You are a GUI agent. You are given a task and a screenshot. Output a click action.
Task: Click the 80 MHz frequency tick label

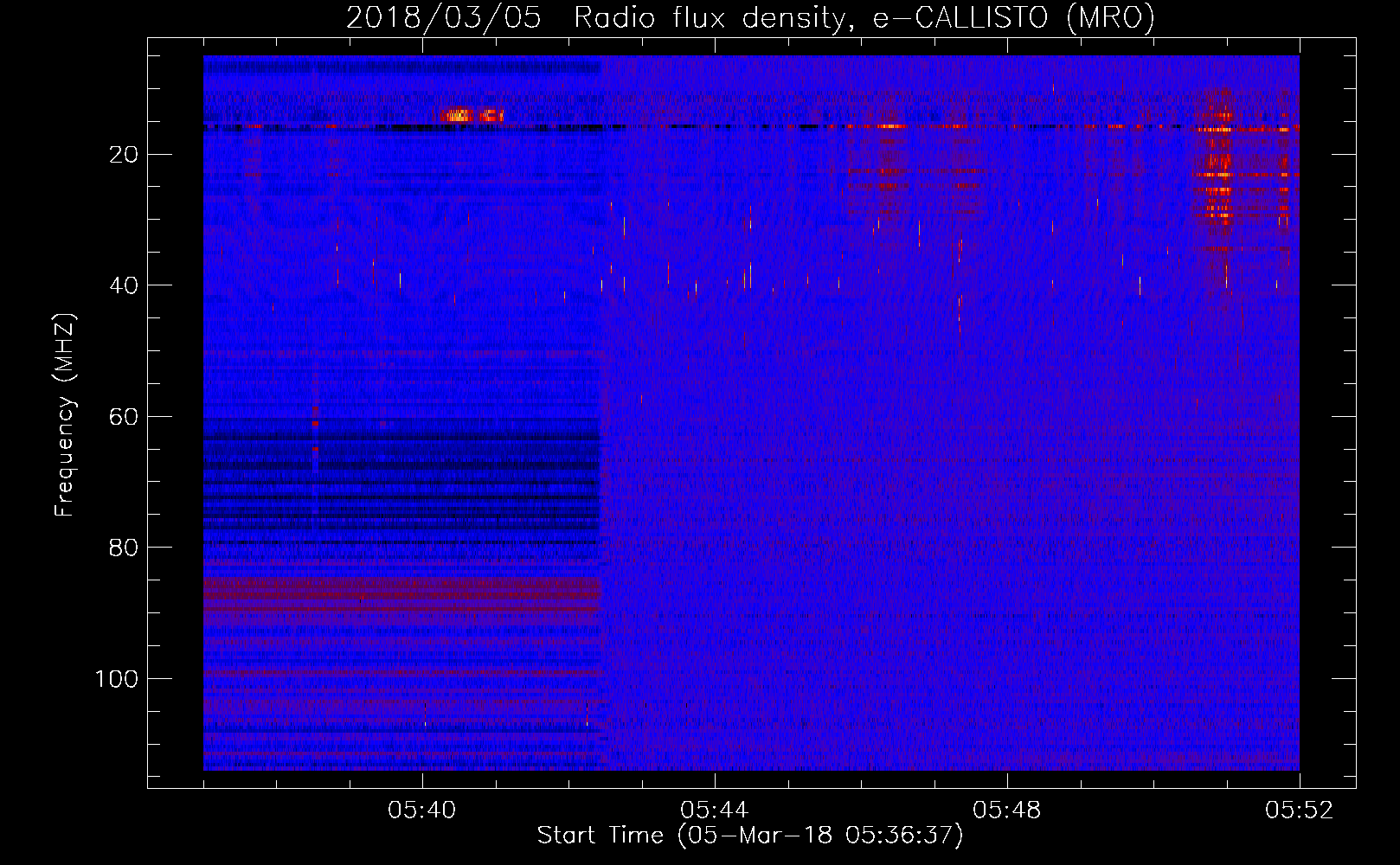pyautogui.click(x=125, y=548)
